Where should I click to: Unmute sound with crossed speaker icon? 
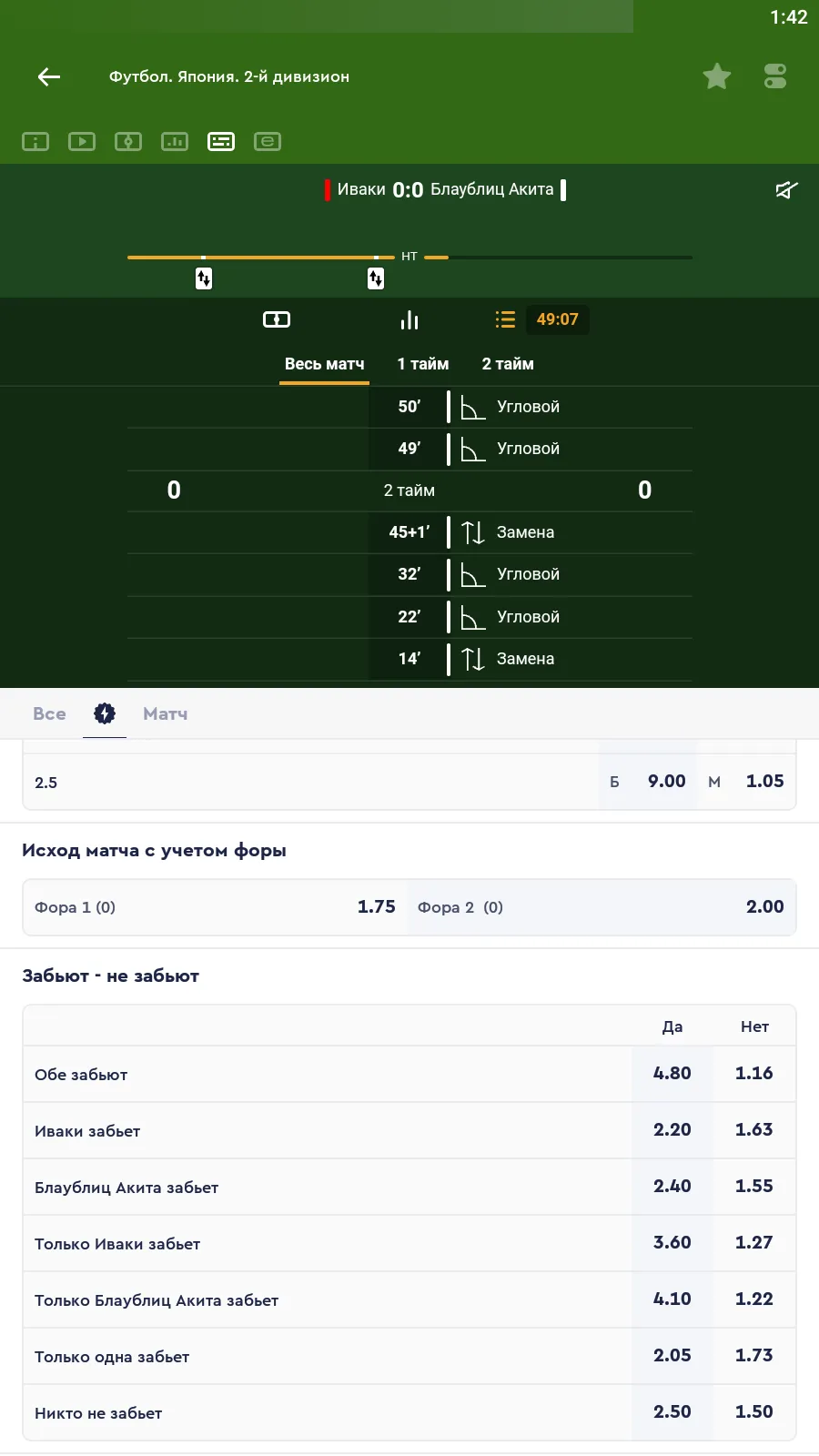(786, 189)
